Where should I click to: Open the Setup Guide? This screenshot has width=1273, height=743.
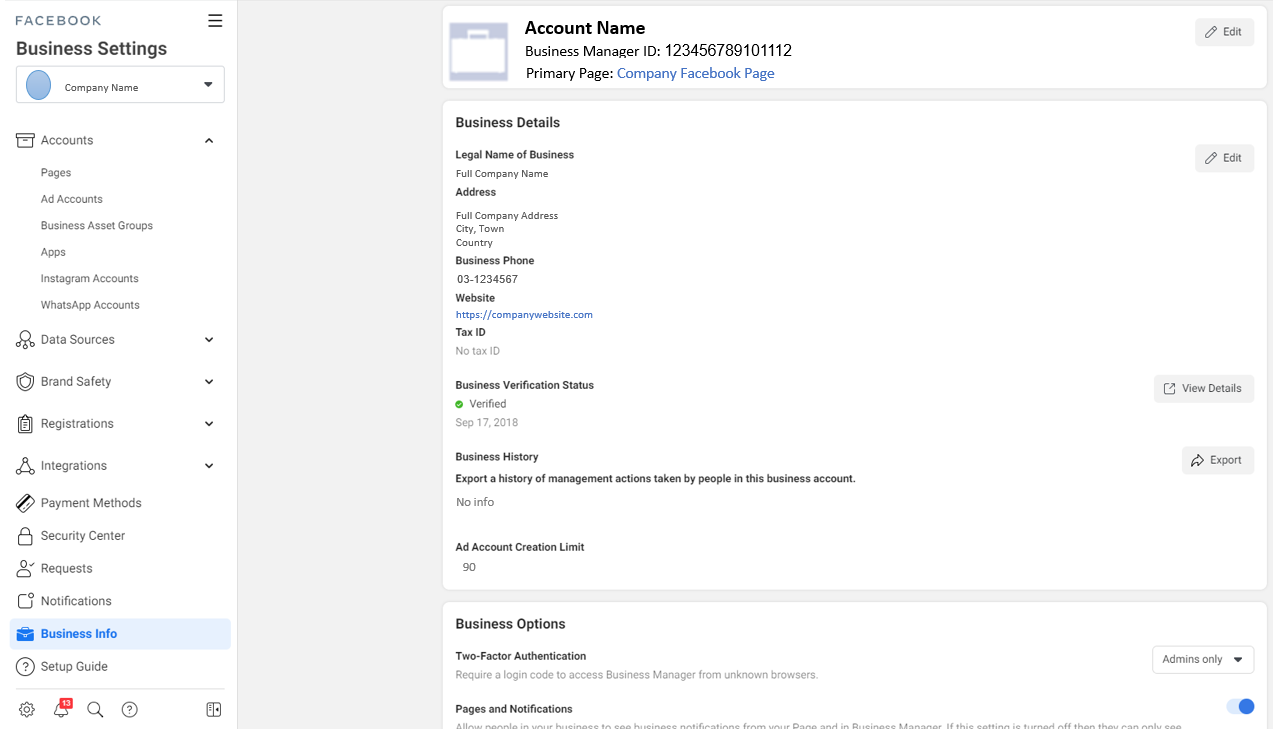pos(74,667)
